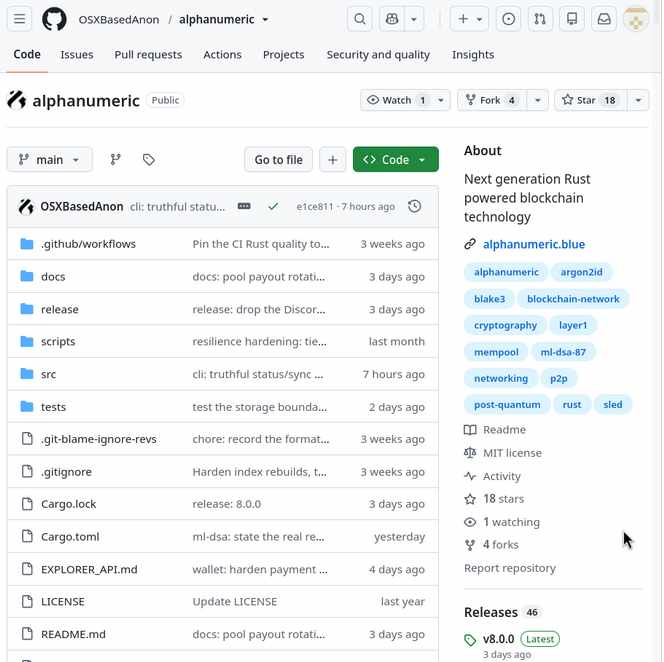Image resolution: width=664 pixels, height=662 pixels.
Task: Click Report repository link
Action: [x=510, y=568]
